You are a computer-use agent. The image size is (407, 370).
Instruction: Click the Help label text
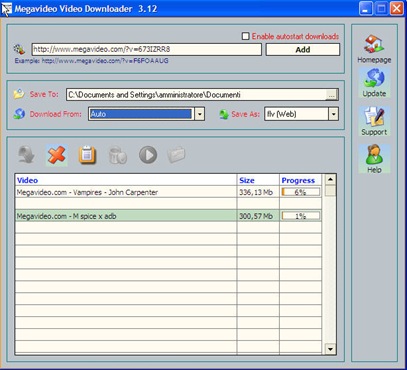click(374, 170)
